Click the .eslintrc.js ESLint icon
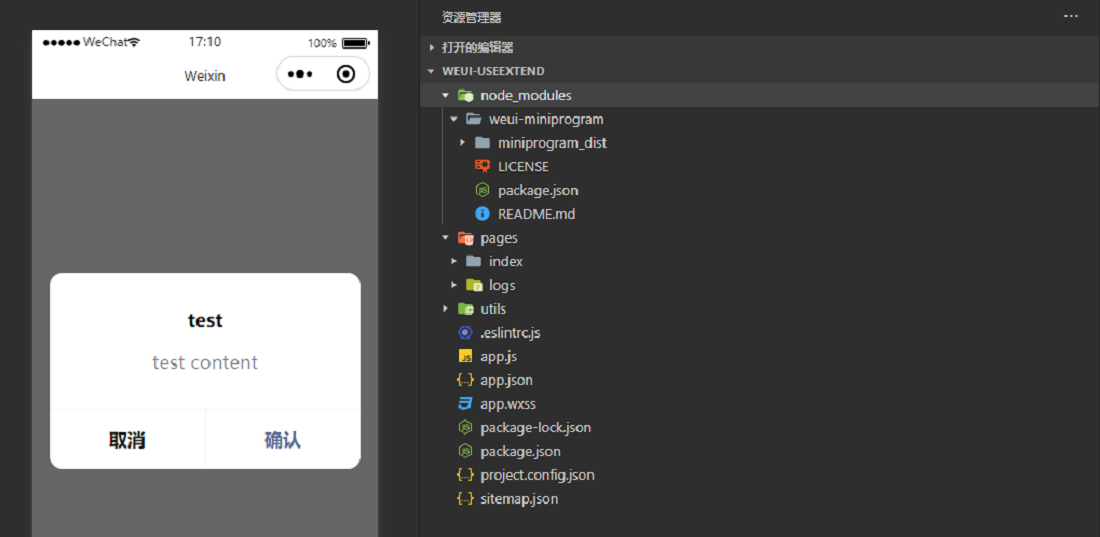 464,333
